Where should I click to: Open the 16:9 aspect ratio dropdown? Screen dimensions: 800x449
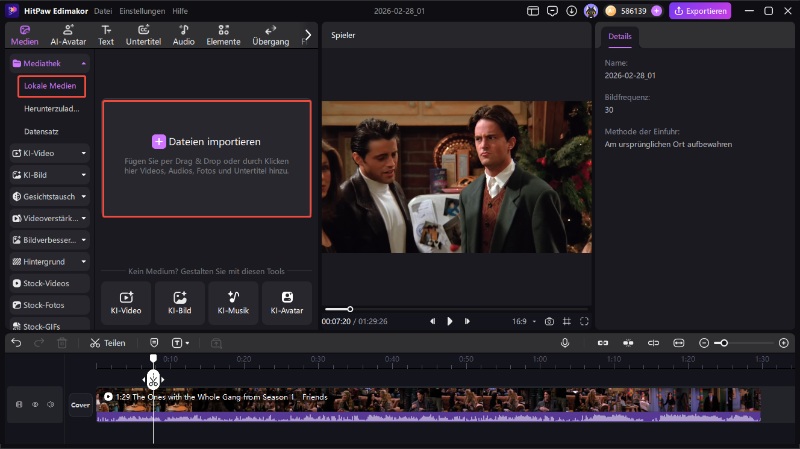[522, 321]
